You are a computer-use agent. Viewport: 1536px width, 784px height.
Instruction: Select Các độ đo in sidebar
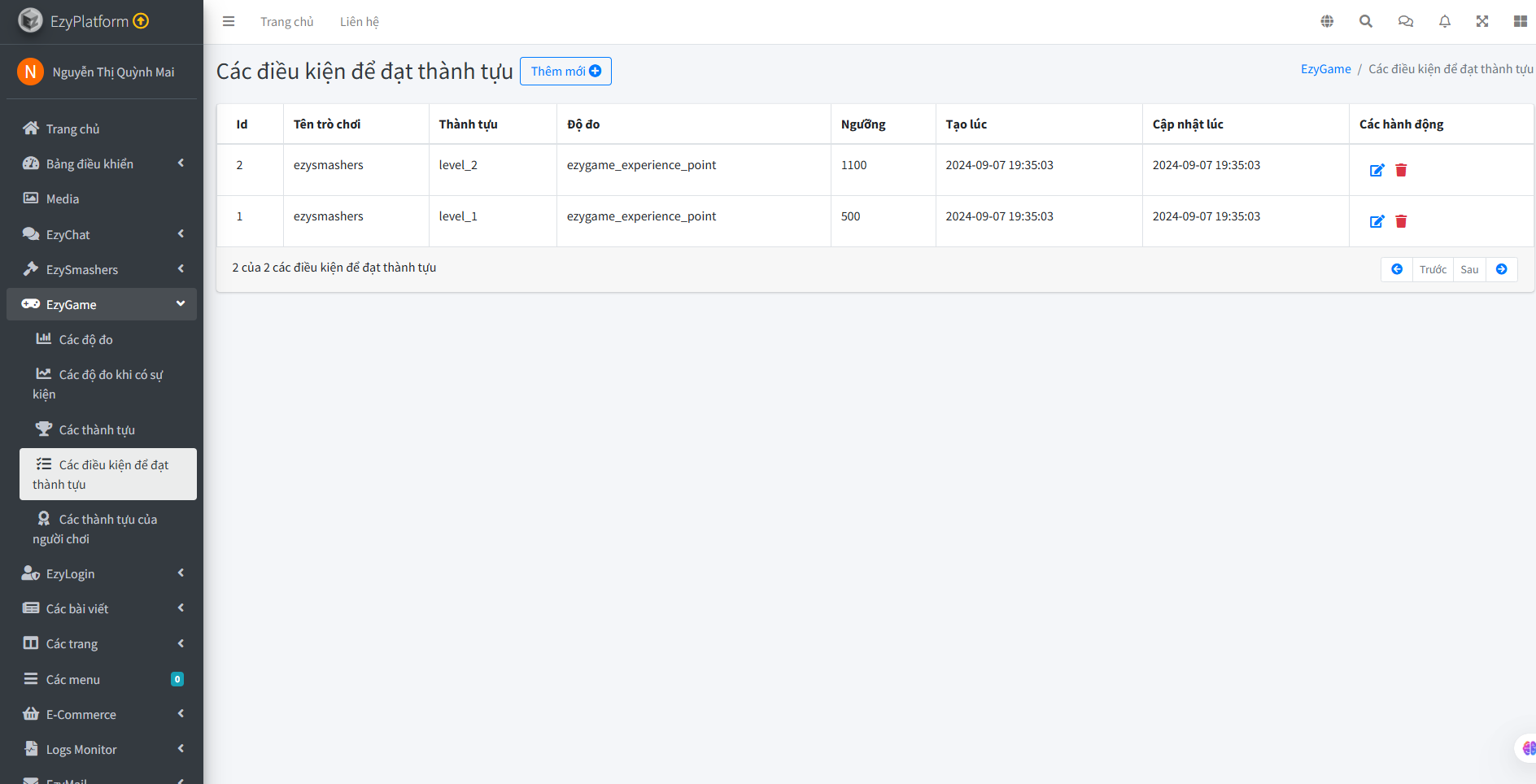85,339
